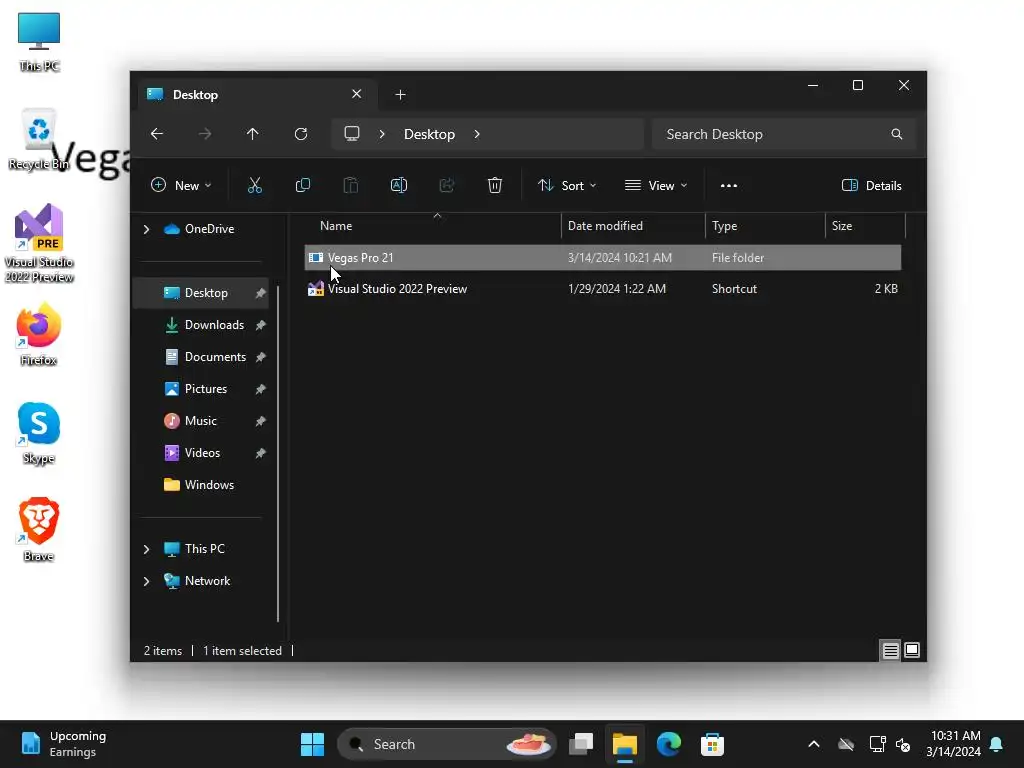The height and width of the screenshot is (768, 1024).
Task: Expand the Network tree node
Action: point(146,581)
